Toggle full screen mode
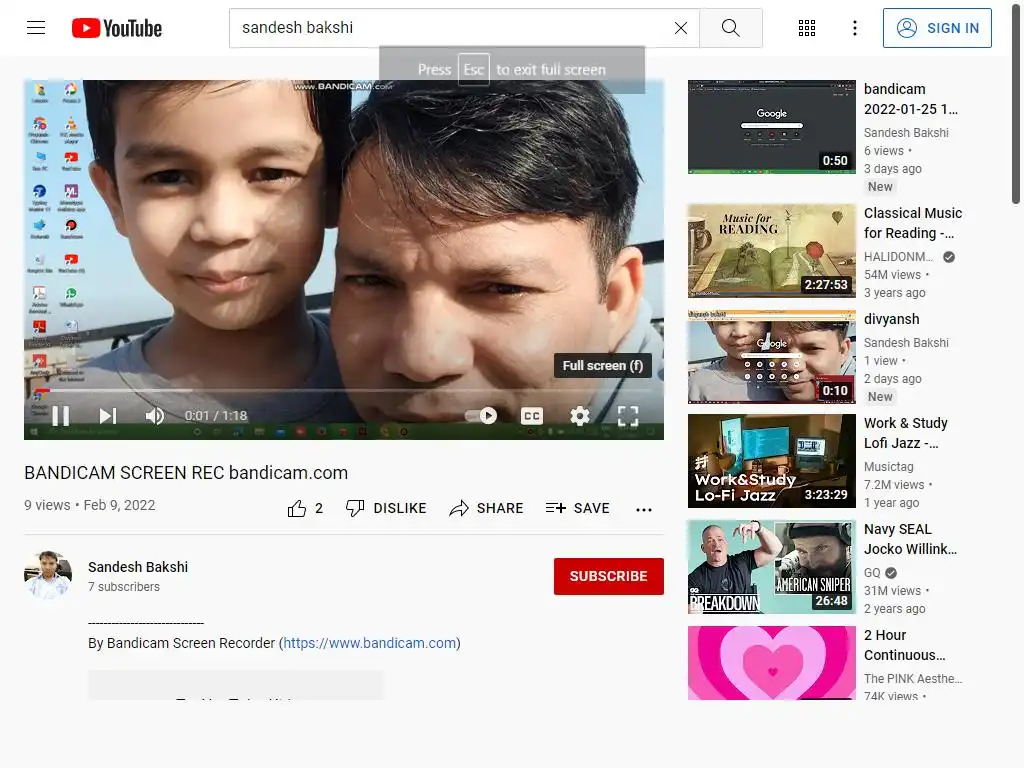This screenshot has width=1024, height=768. tap(628, 416)
